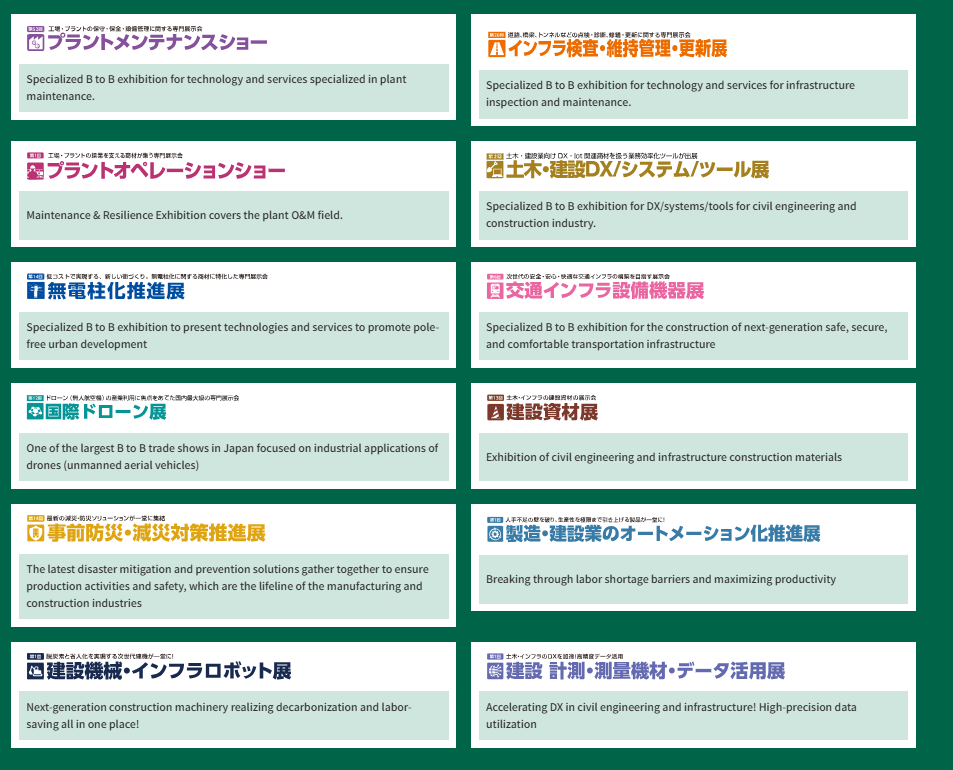Screen dimensions: 953x770
Task: Click the magenta Plant Operation Show icon
Action: (x=35, y=171)
